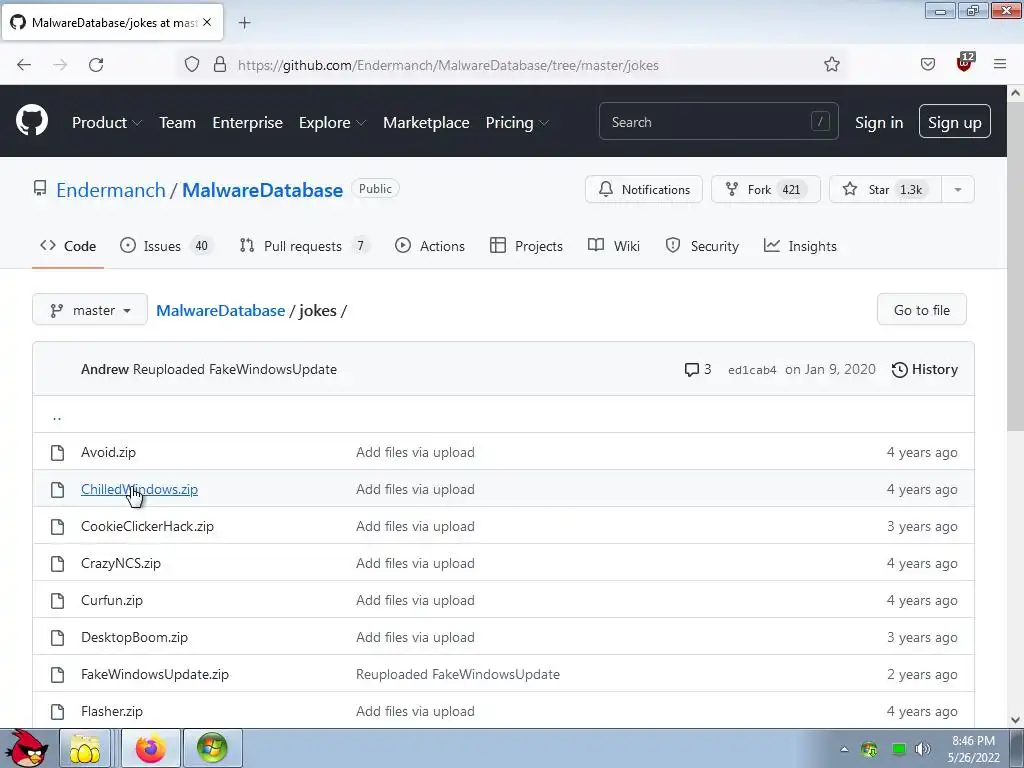The width and height of the screenshot is (1024, 768).
Task: Open the DesktopBoom.zip file
Action: pos(135,637)
